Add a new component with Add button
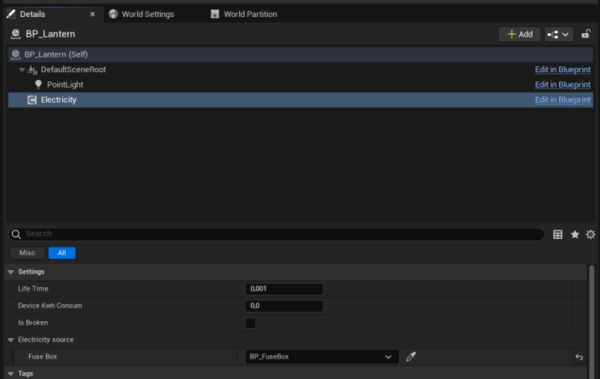 (520, 34)
